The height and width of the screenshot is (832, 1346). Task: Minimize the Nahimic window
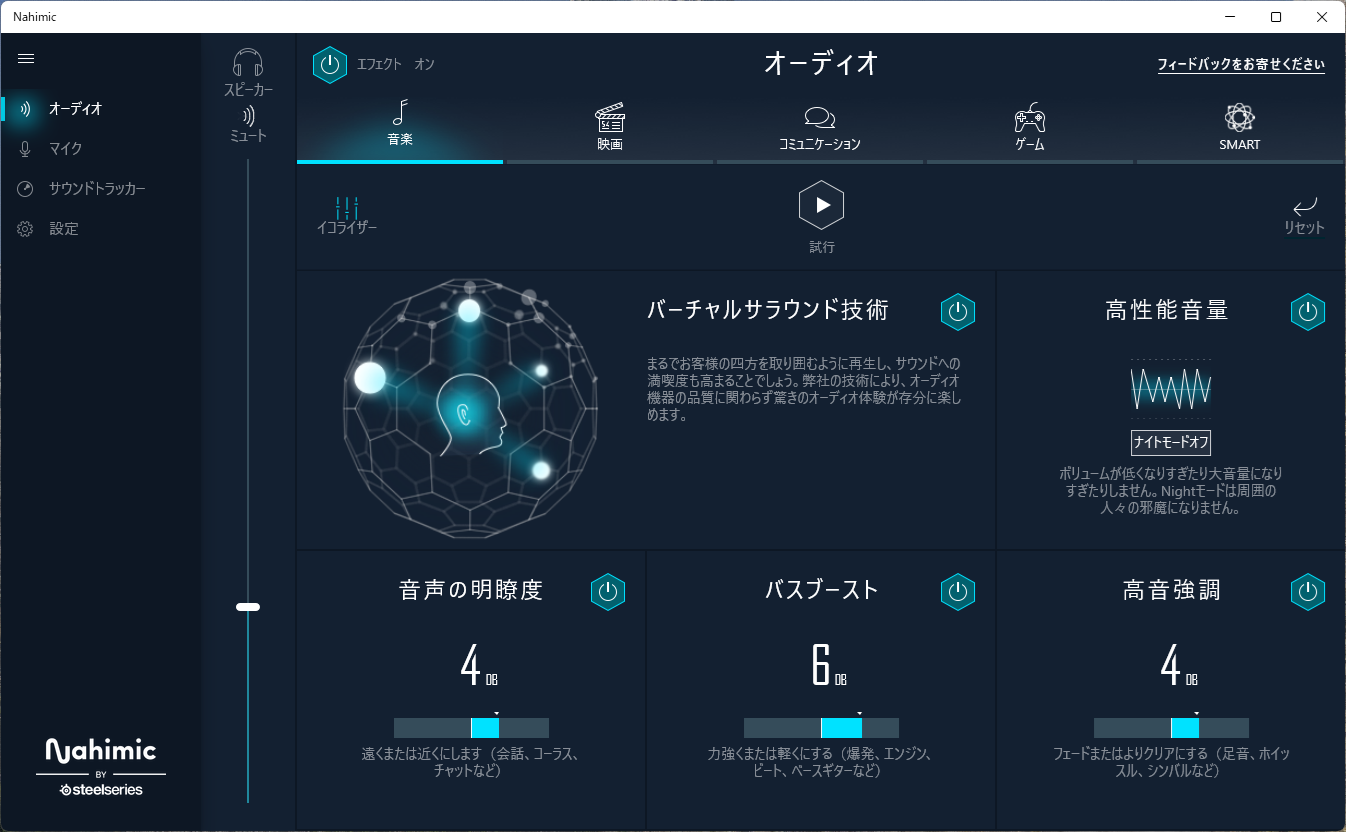(x=1230, y=16)
